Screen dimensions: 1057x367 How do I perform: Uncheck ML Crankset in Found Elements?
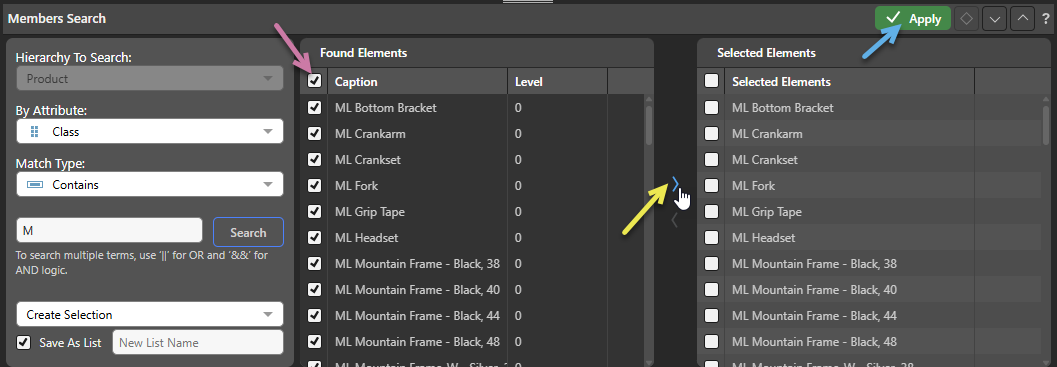(x=314, y=159)
